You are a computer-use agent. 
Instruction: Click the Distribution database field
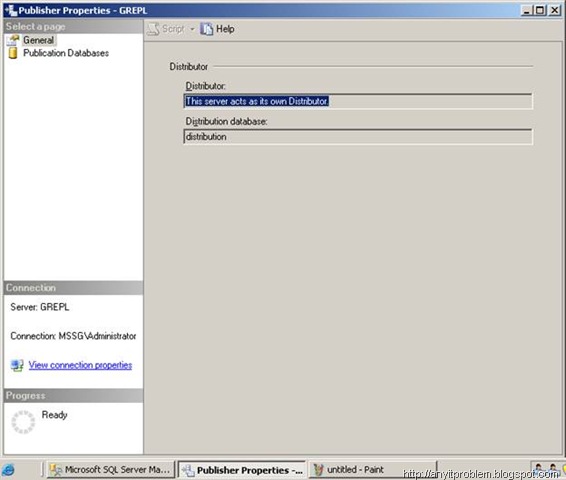pos(358,137)
